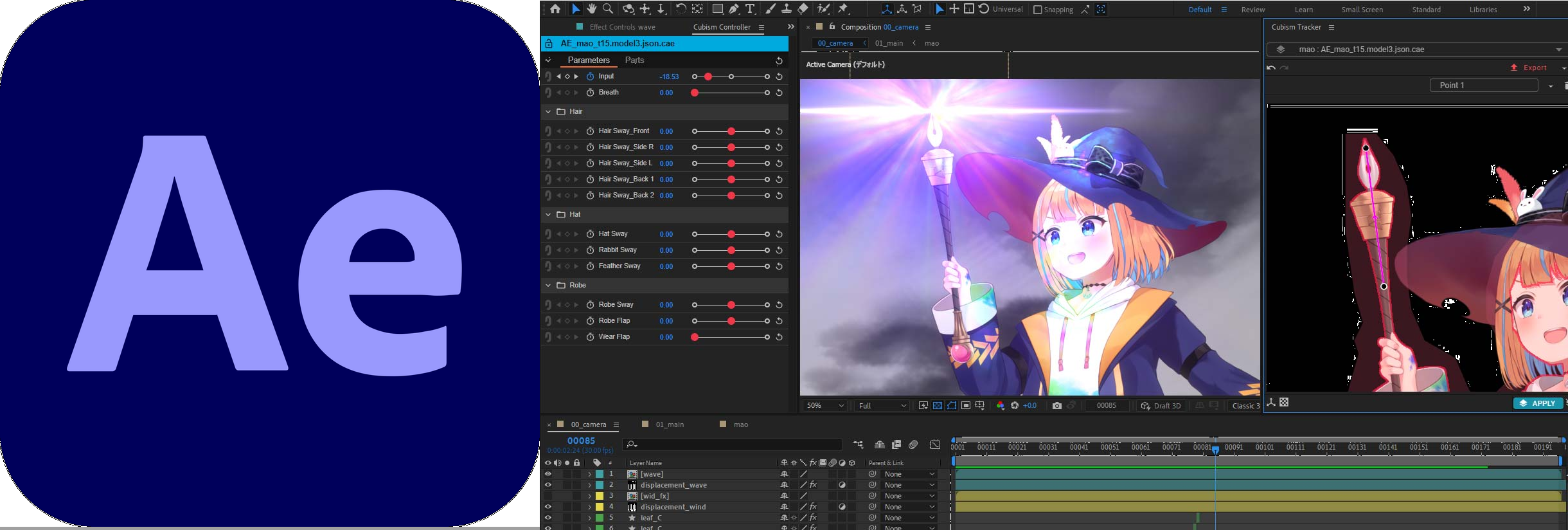The width and height of the screenshot is (1568, 530).
Task: Select the Hand tool
Action: pyautogui.click(x=592, y=9)
